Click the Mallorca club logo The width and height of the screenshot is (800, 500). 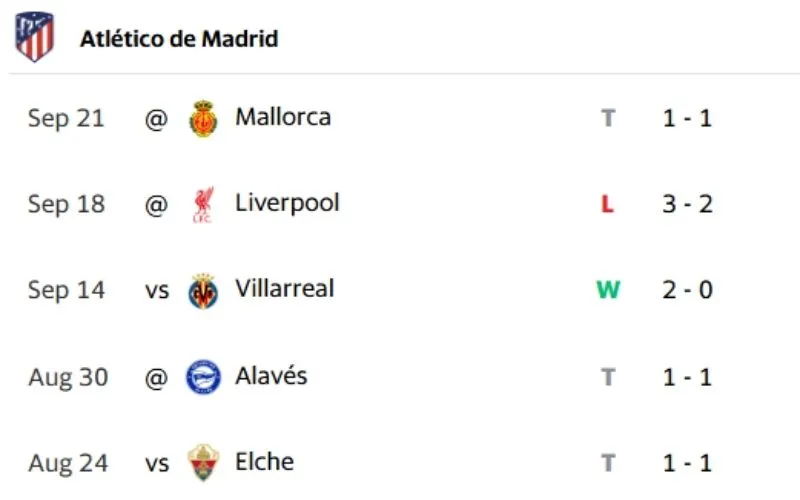click(x=203, y=118)
